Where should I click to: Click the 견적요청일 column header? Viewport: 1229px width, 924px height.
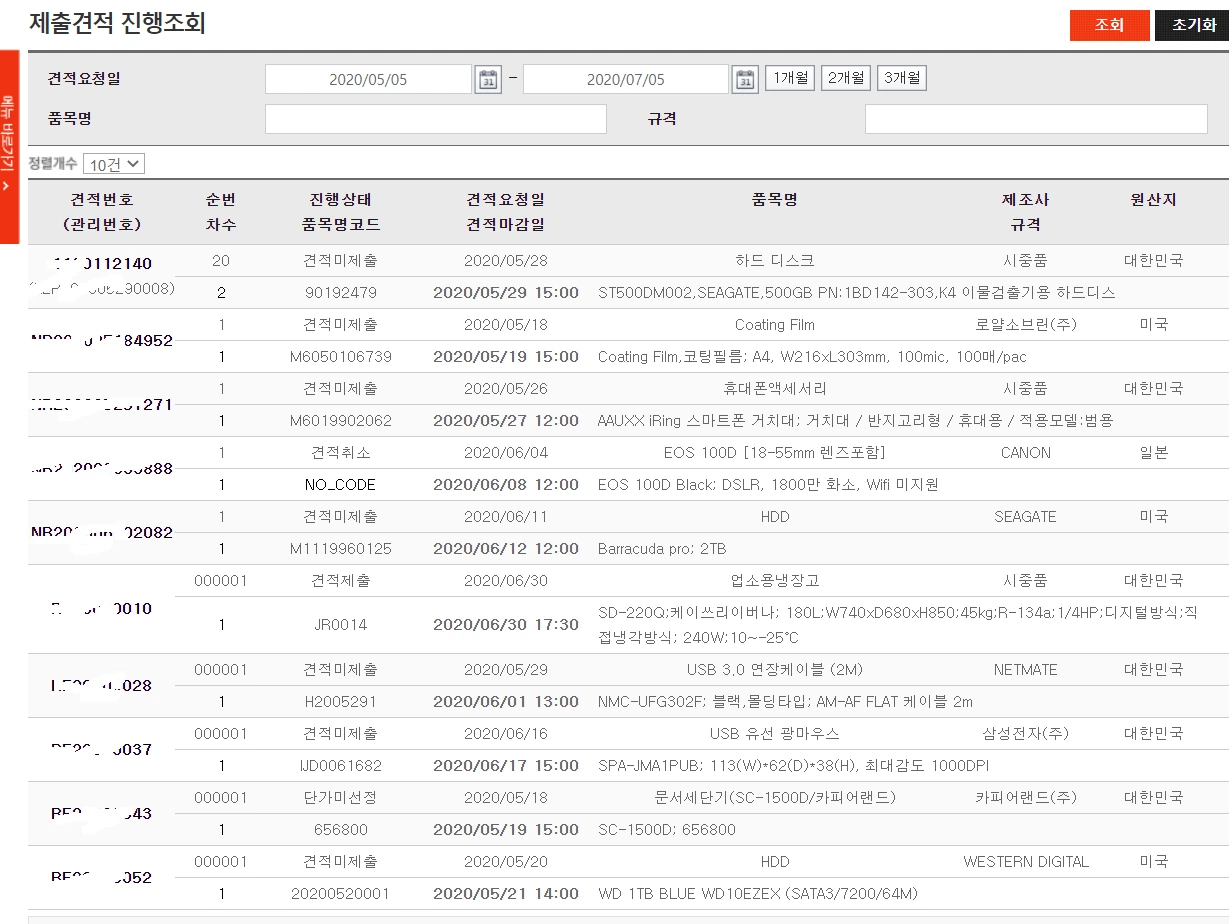(505, 200)
